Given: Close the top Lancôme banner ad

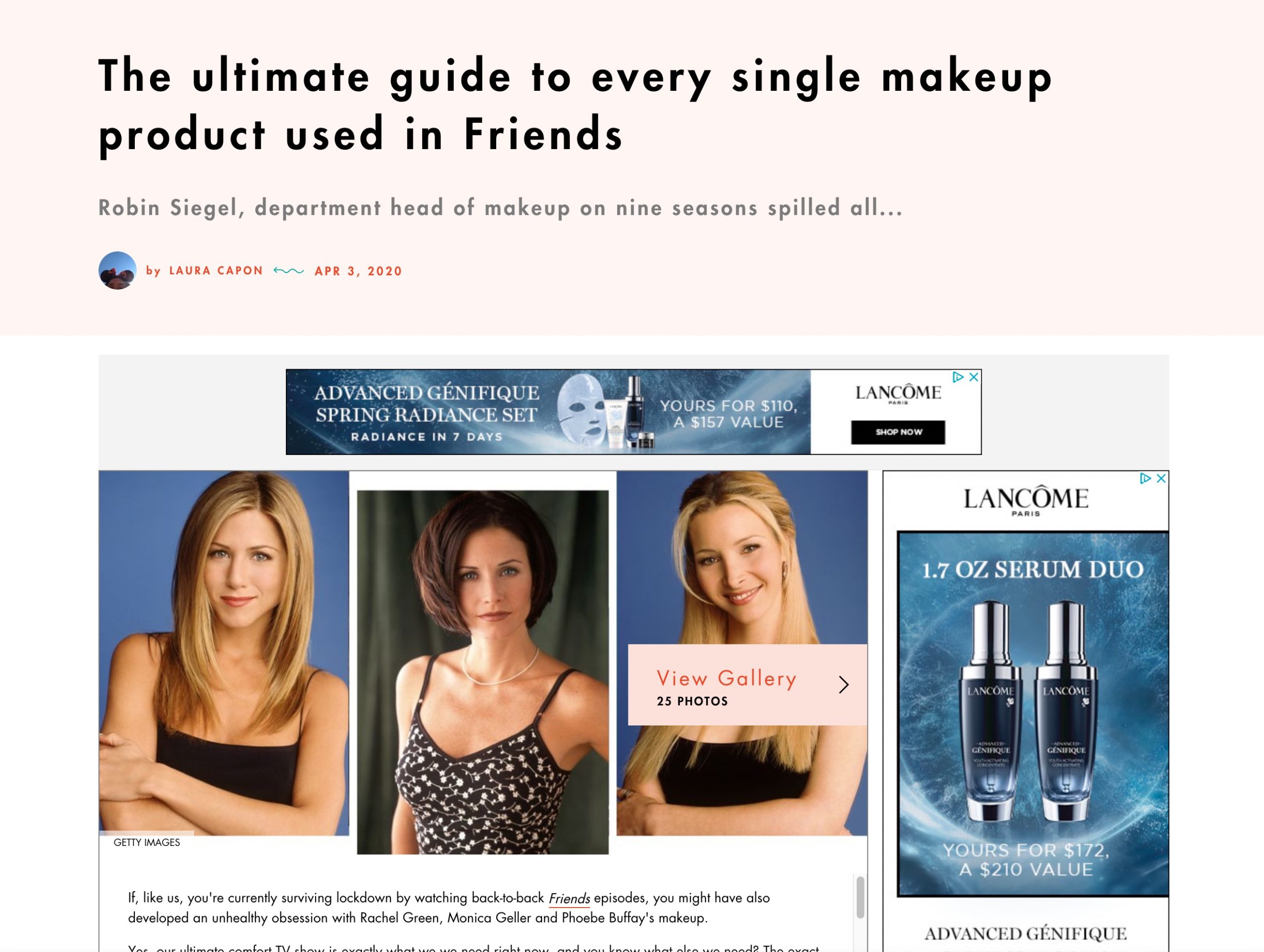Looking at the screenshot, I should [x=974, y=377].
